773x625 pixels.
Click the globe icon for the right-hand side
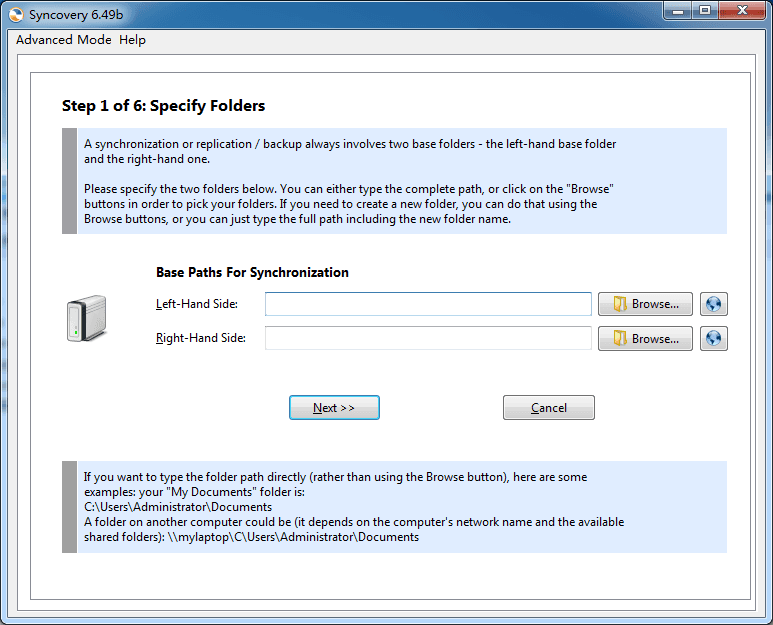pyautogui.click(x=714, y=339)
